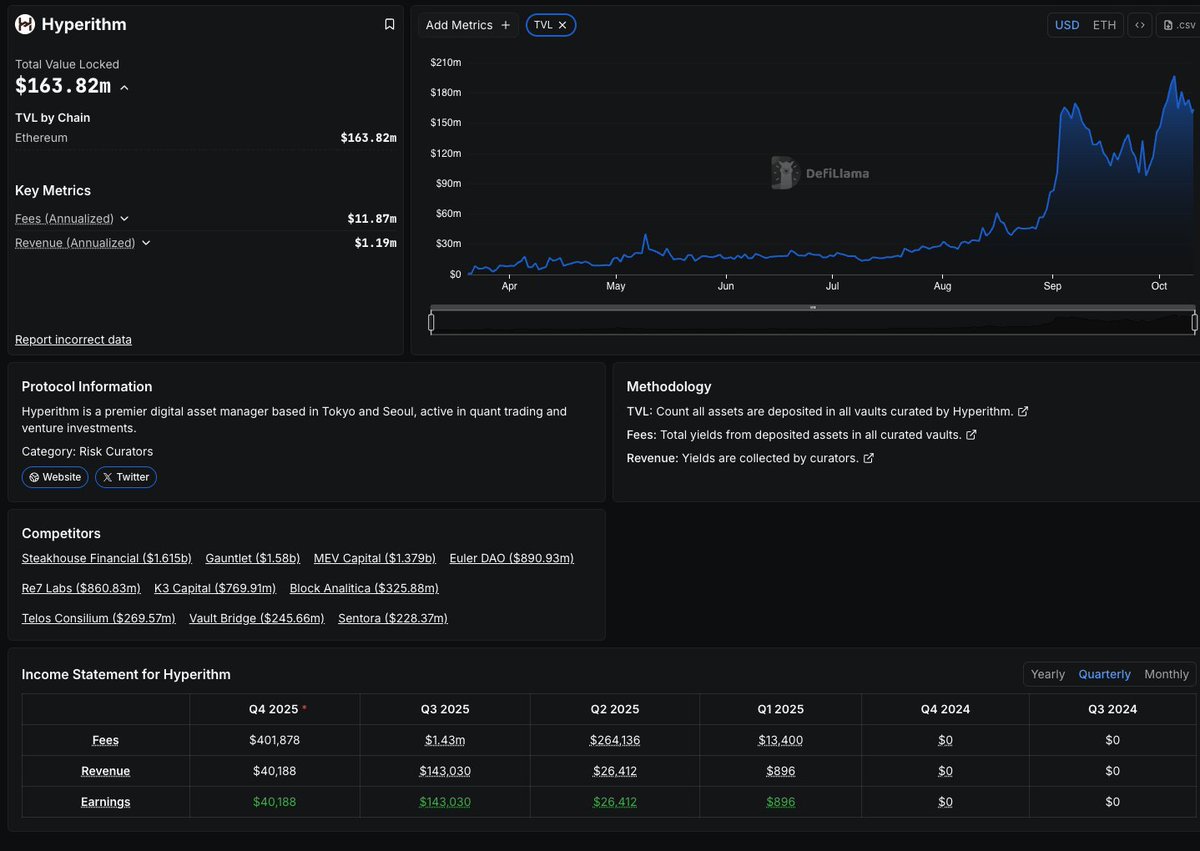Open competitor Steakhouse Financial
The image size is (1200, 851).
[x=107, y=558]
